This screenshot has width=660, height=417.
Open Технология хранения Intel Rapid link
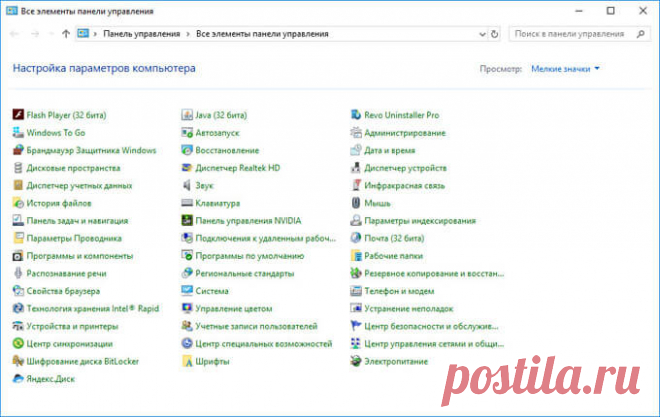click(93, 308)
